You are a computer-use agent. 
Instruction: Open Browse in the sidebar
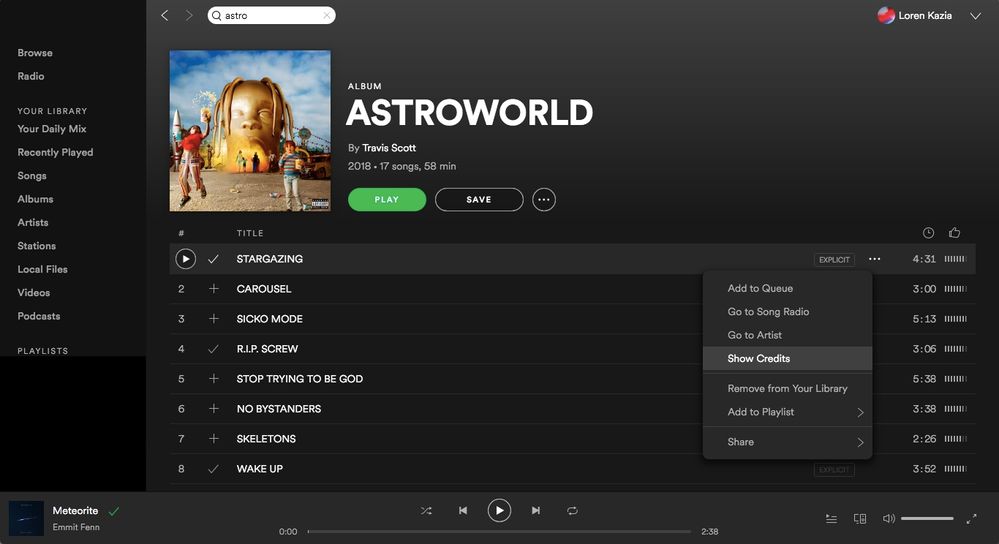pyautogui.click(x=35, y=53)
